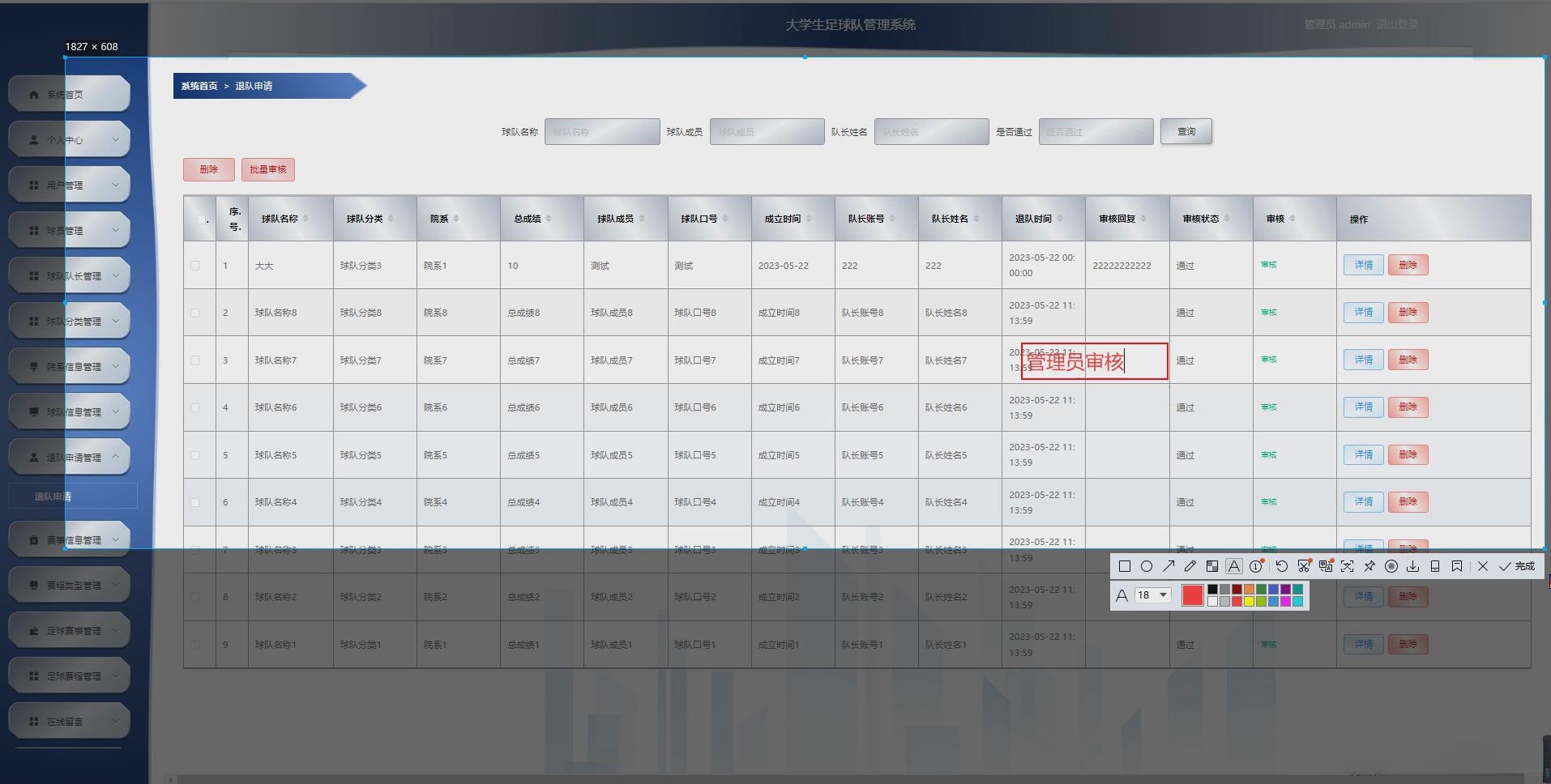Sort the table by 总成绩 column
Viewport: 1551px width, 784px height.
click(x=549, y=219)
